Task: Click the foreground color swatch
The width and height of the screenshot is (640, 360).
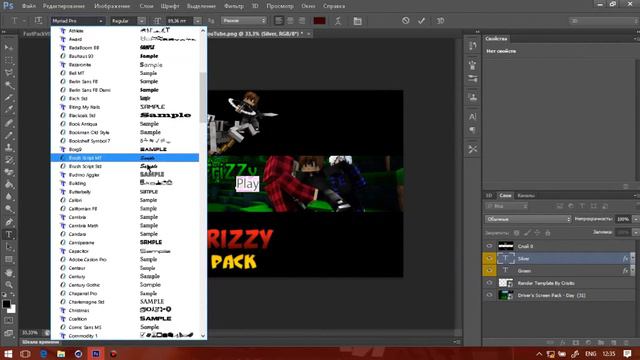Action: click(6, 304)
